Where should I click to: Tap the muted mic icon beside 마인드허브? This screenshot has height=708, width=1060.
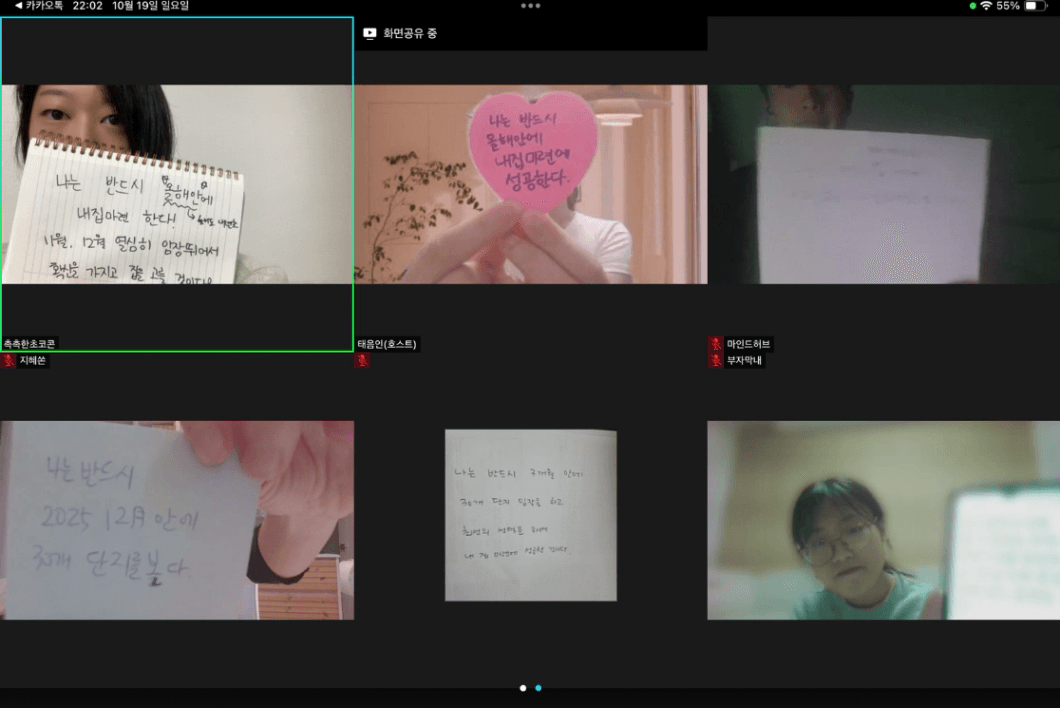(x=716, y=344)
